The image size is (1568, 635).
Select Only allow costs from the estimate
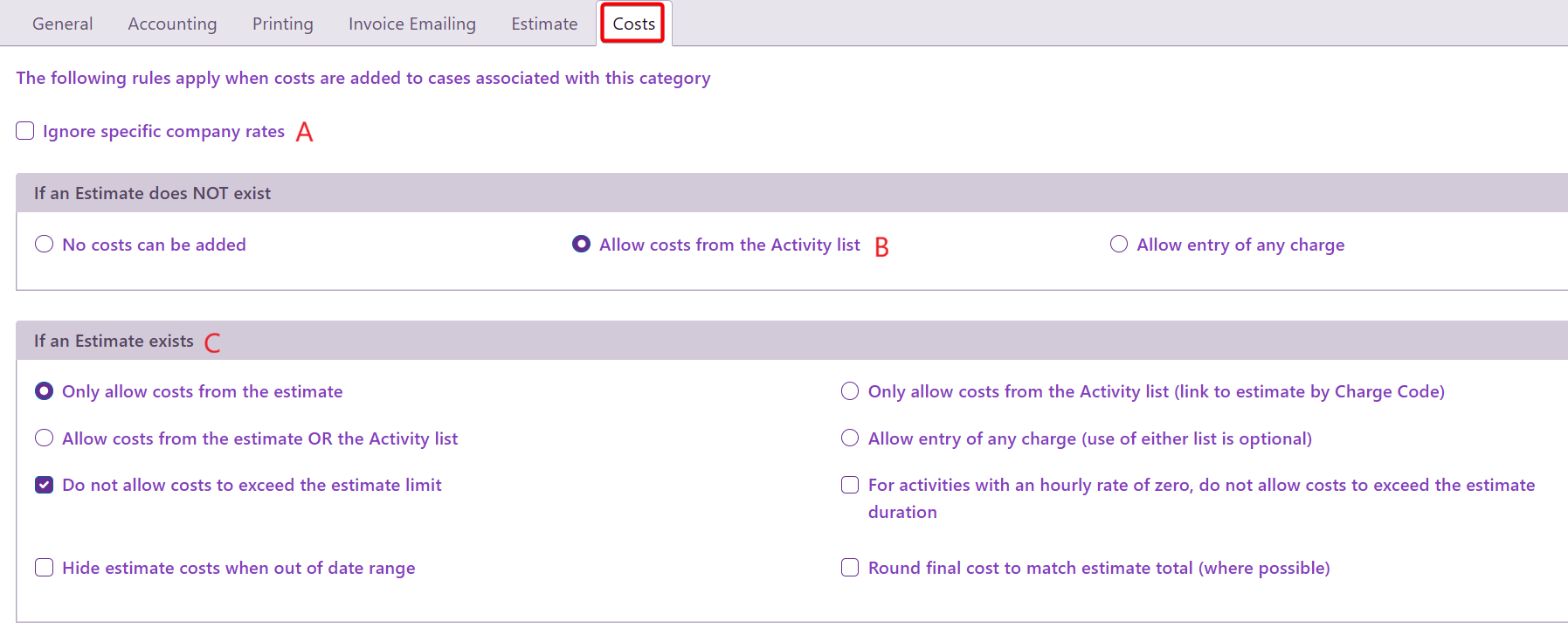tap(45, 391)
